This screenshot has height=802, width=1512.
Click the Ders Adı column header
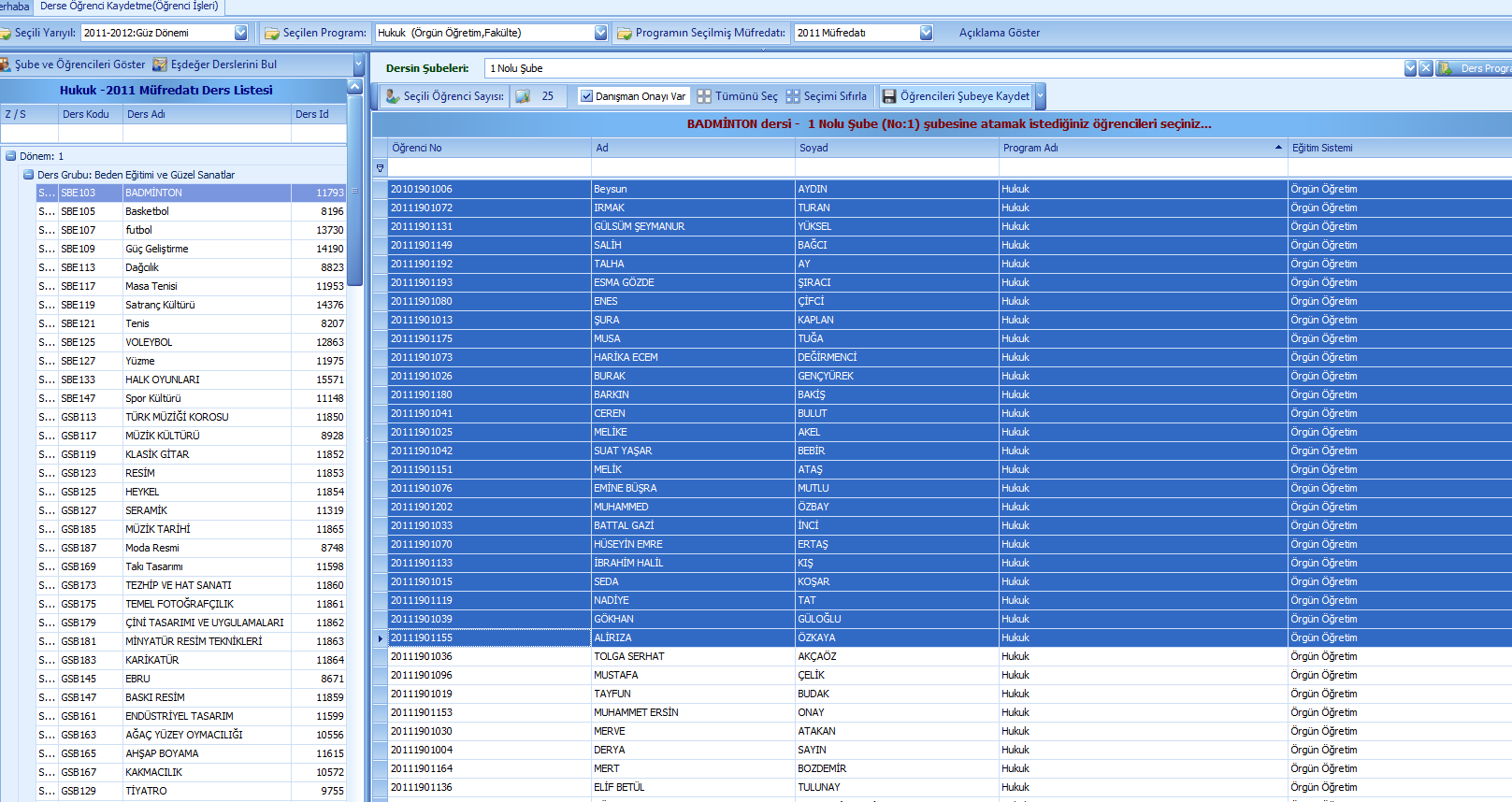tap(207, 114)
